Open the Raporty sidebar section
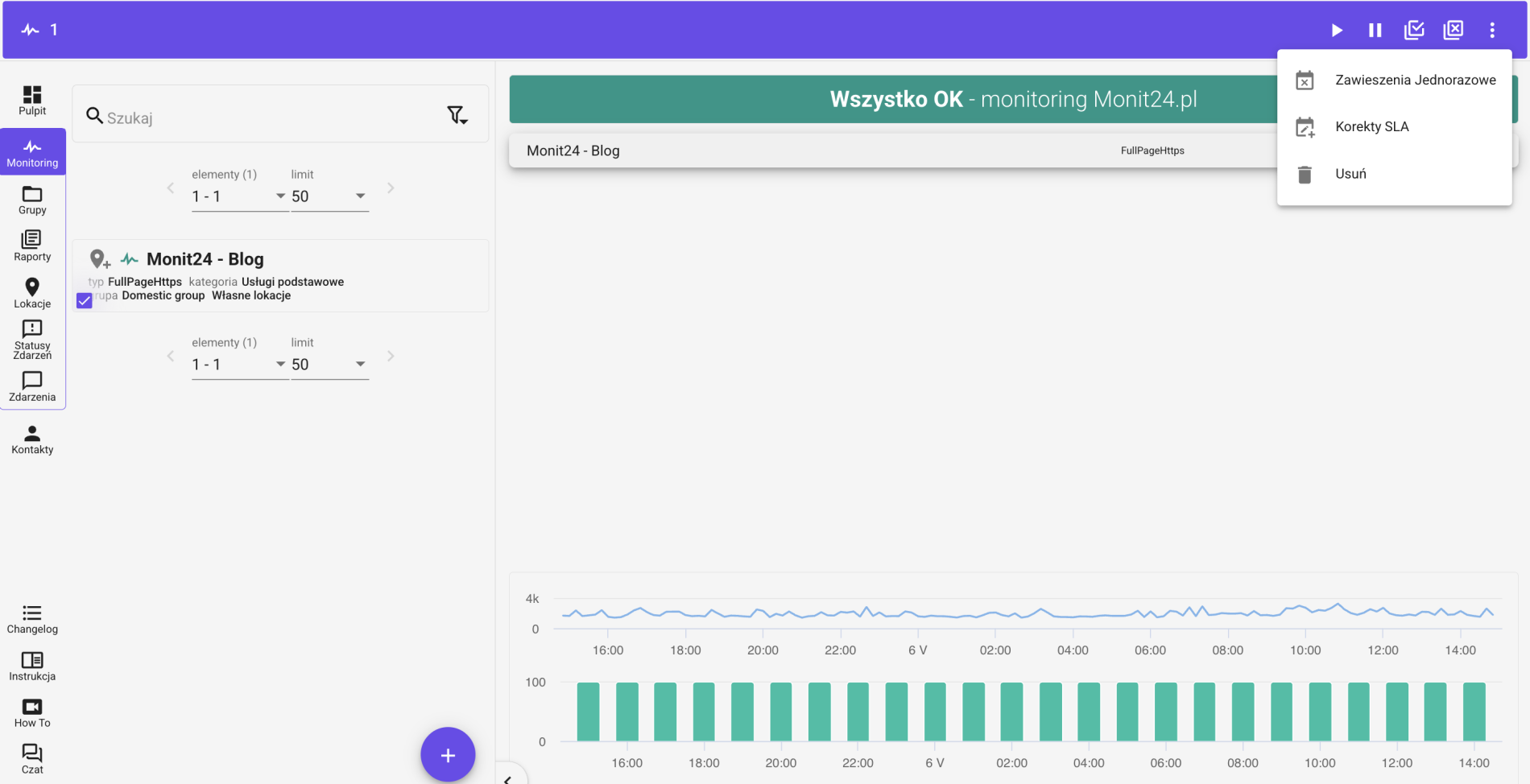 pos(32,246)
